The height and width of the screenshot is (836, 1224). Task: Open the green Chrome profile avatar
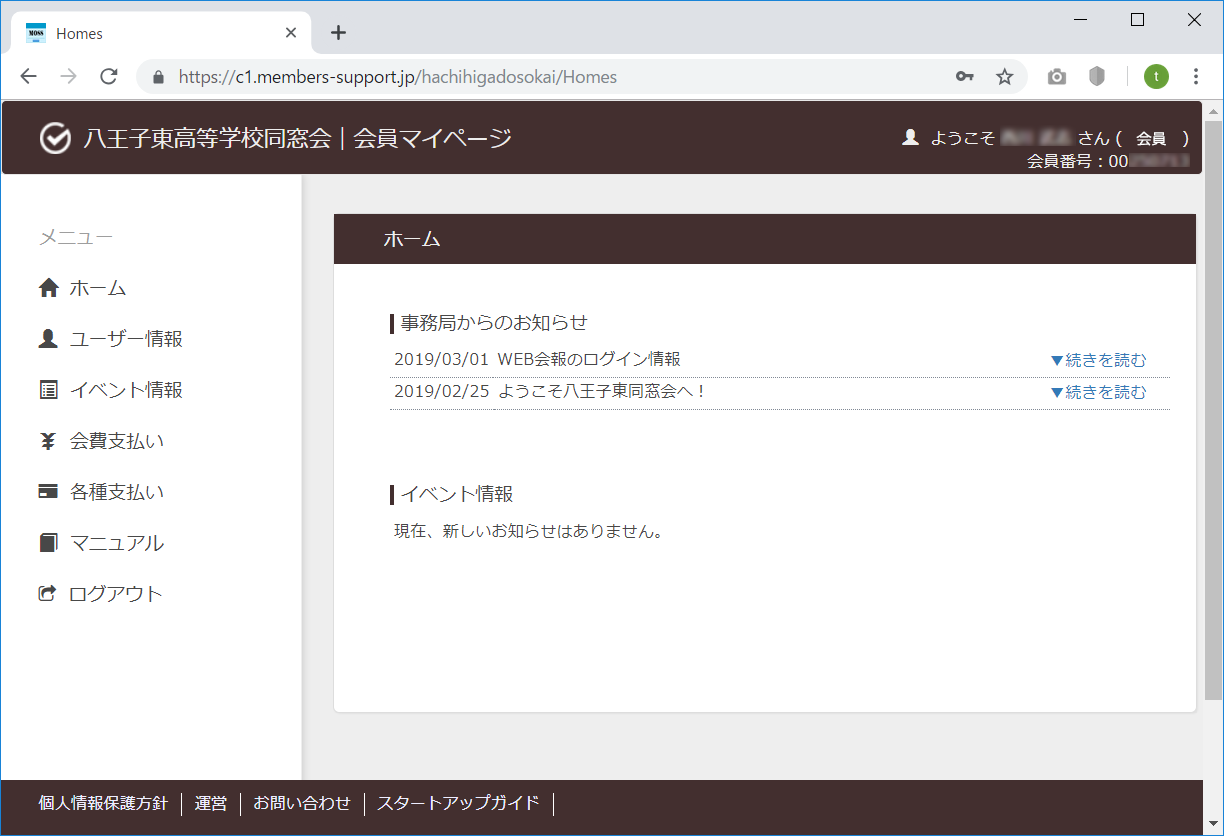tap(1156, 77)
